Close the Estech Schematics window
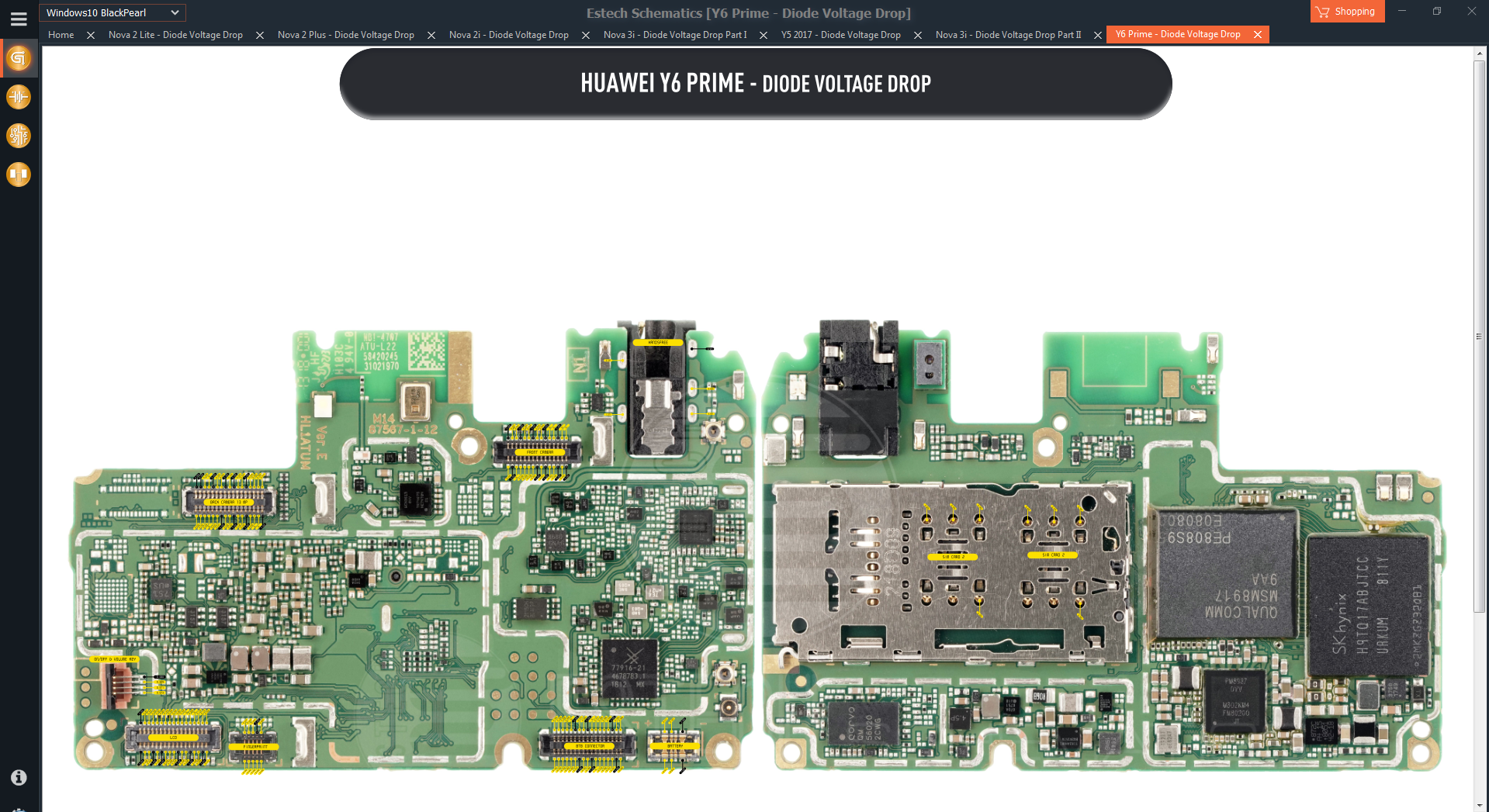This screenshot has width=1489, height=812. pyautogui.click(x=1472, y=11)
